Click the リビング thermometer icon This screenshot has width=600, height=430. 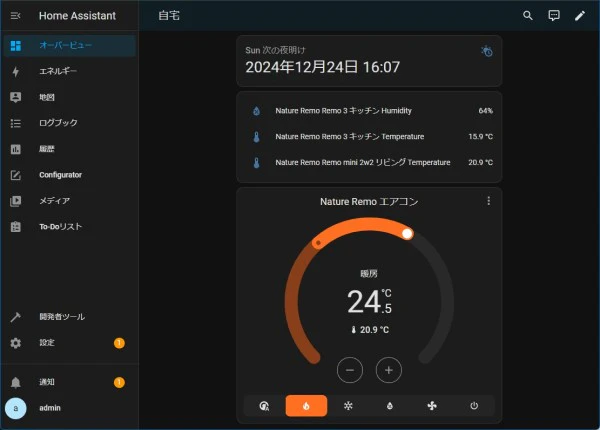point(256,163)
